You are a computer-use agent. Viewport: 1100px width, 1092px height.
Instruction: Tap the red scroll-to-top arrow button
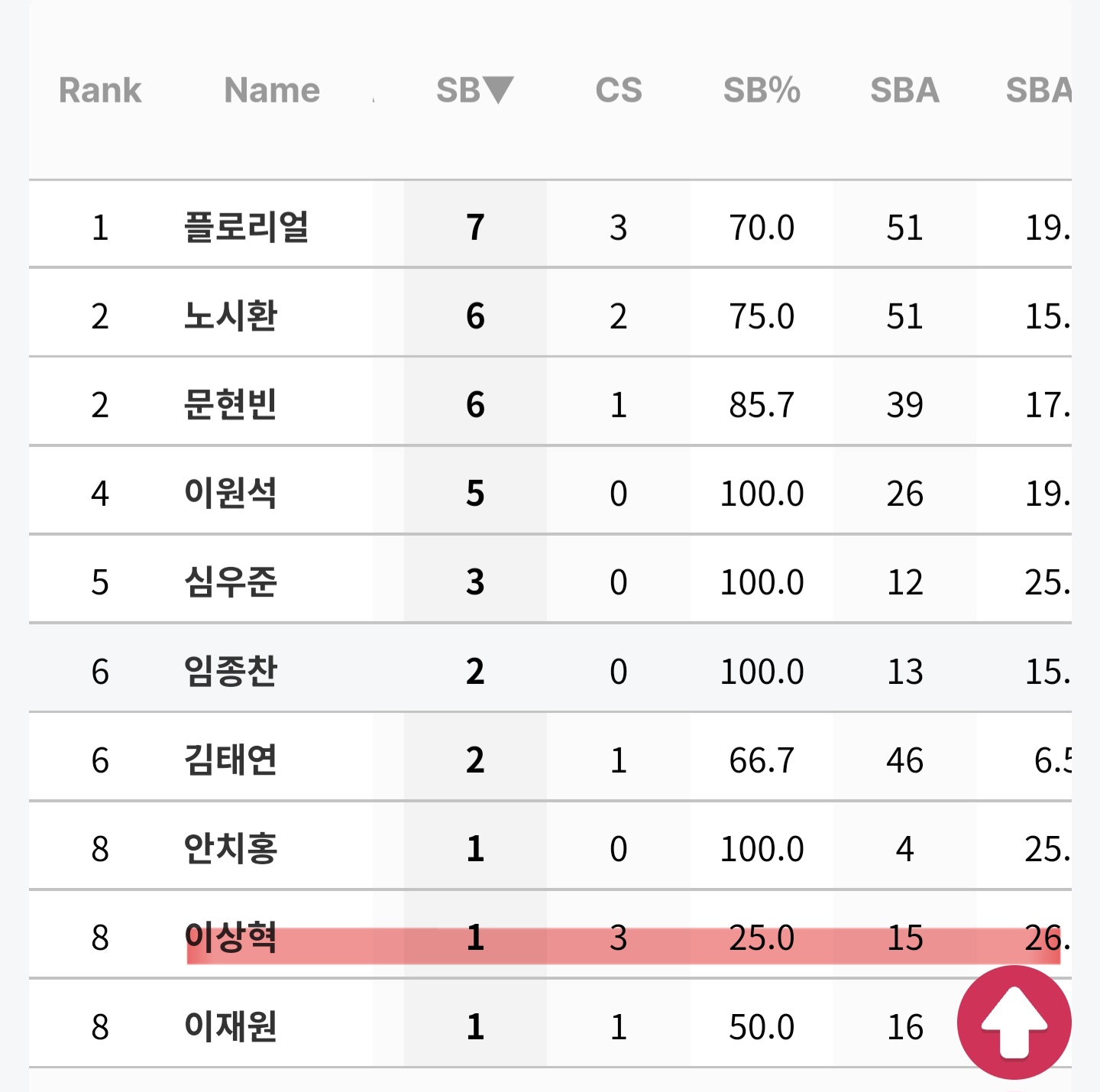pyautogui.click(x=1014, y=1022)
